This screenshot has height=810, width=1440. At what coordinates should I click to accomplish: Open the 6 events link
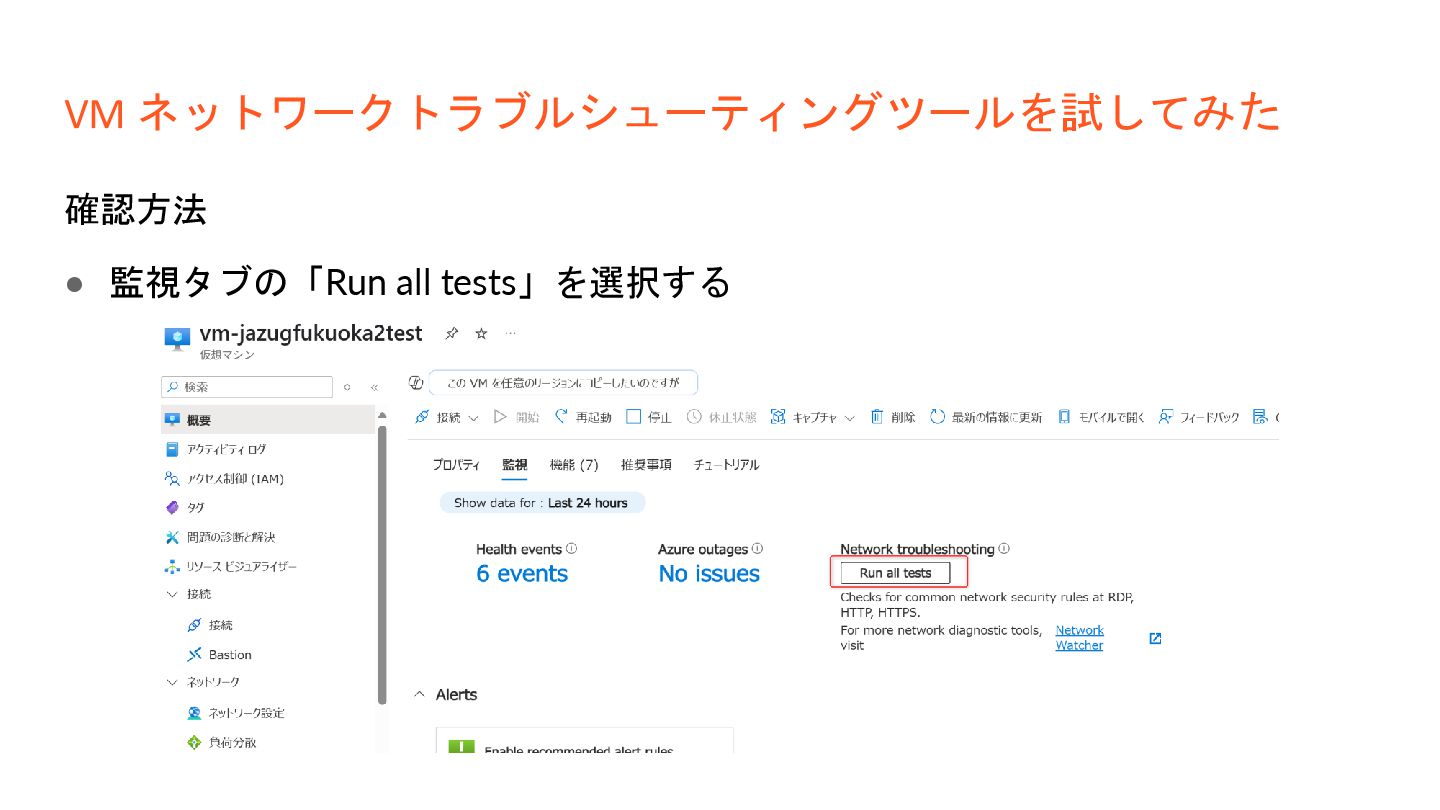522,574
